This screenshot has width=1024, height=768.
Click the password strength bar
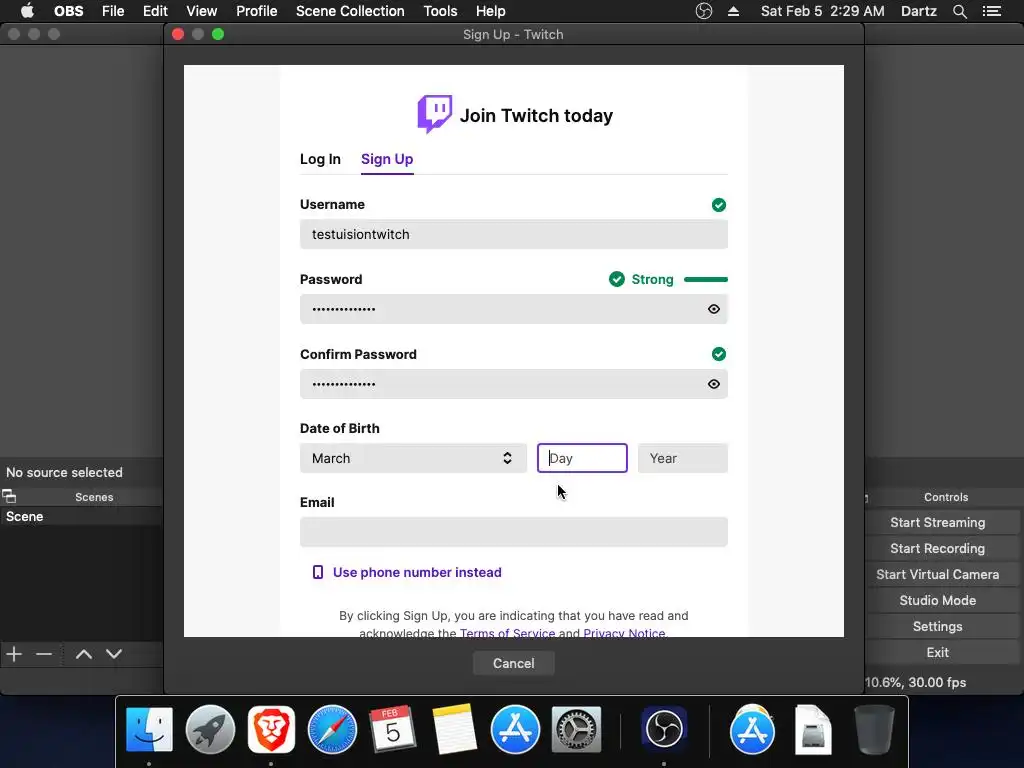(706, 280)
